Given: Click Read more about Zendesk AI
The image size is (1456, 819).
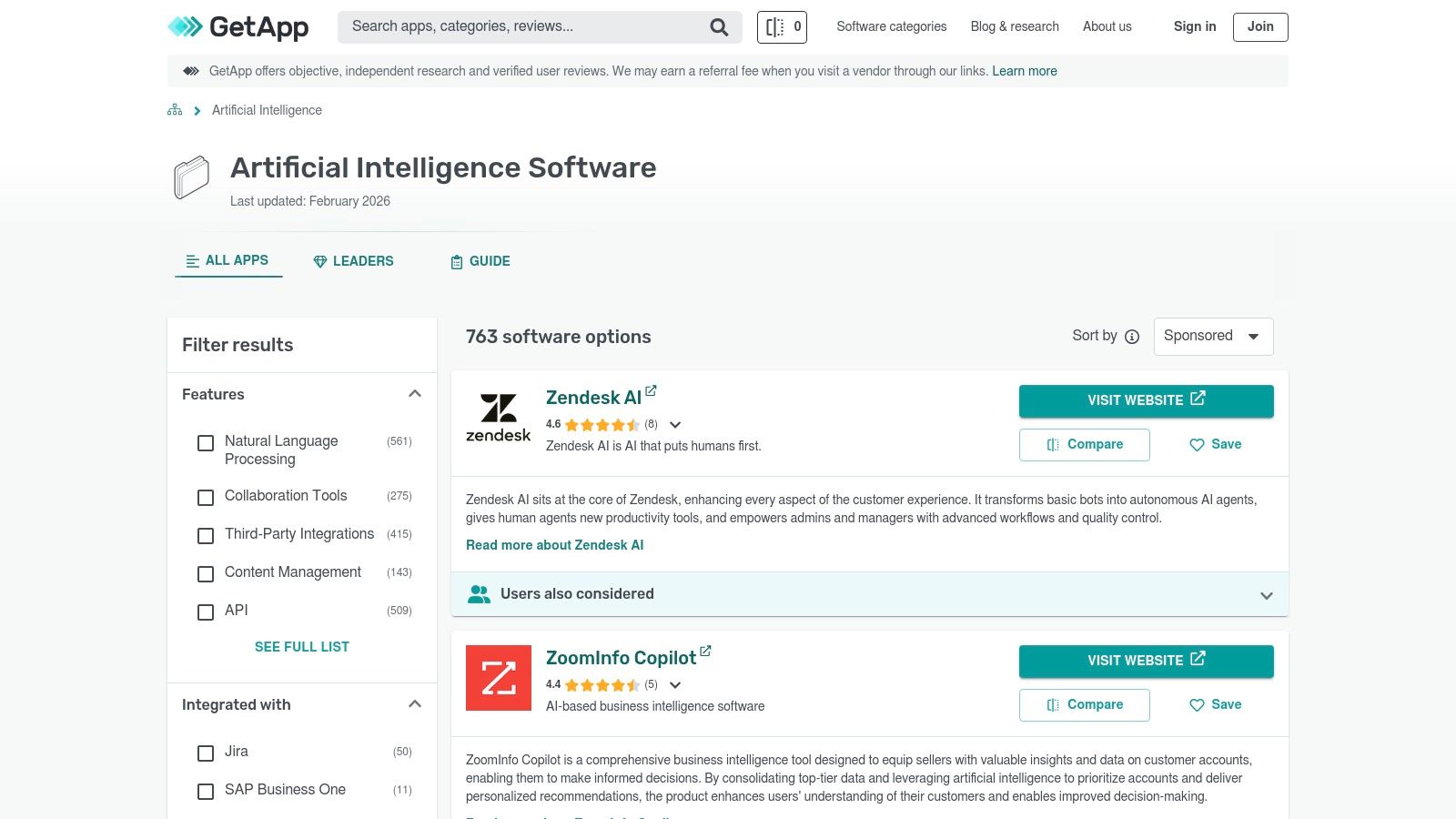Looking at the screenshot, I should click(554, 545).
